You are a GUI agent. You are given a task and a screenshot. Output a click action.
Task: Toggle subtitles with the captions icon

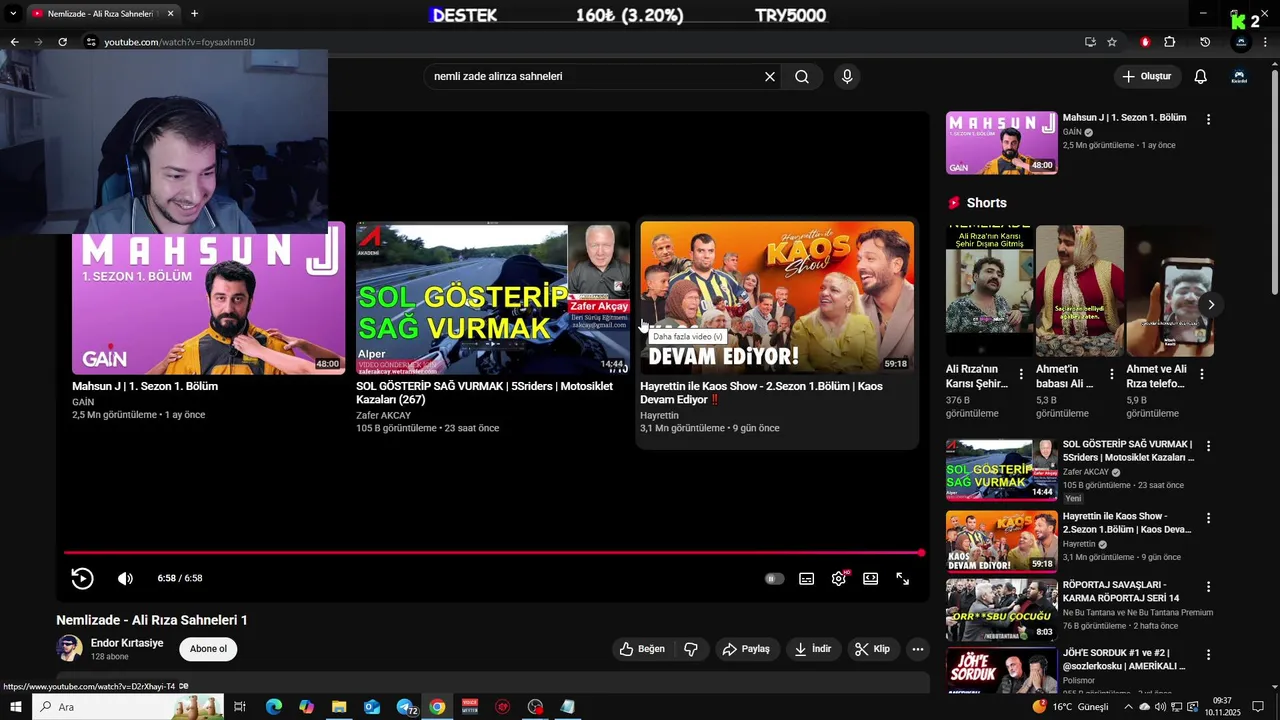point(806,578)
